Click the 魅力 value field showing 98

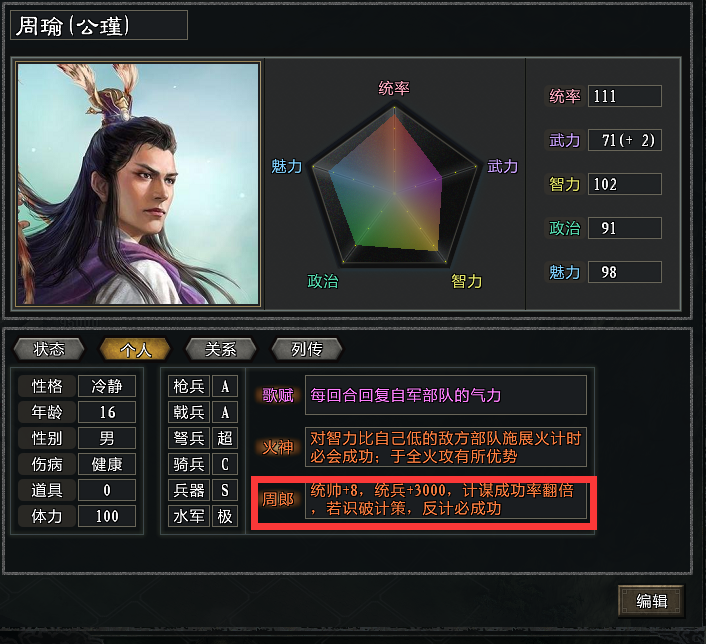point(625,272)
